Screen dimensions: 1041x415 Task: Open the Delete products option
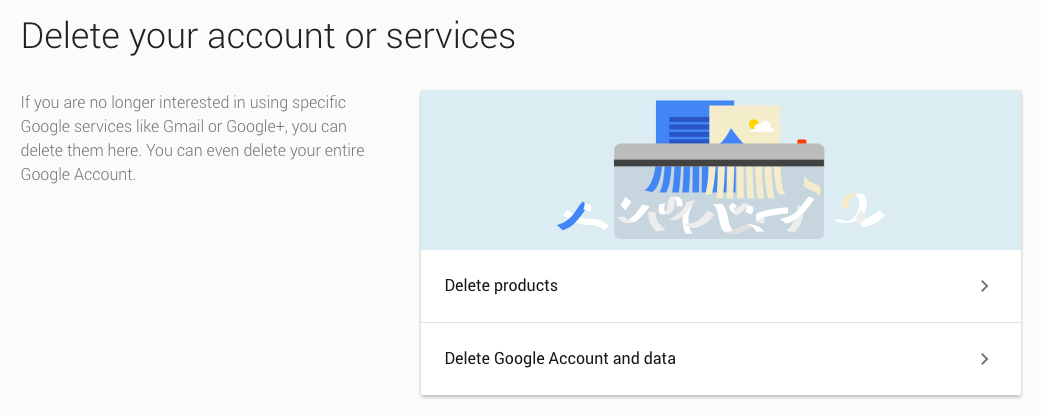[x=501, y=286]
